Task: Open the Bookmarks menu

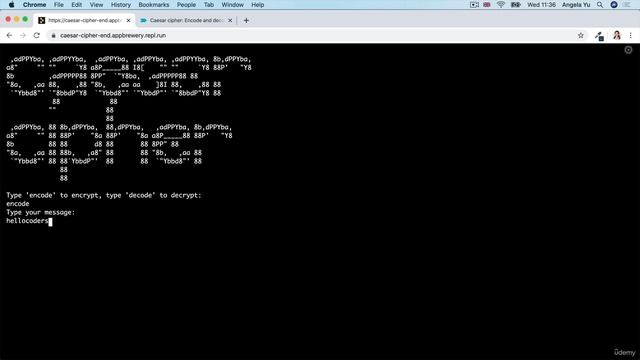Action: [x=154, y=5]
